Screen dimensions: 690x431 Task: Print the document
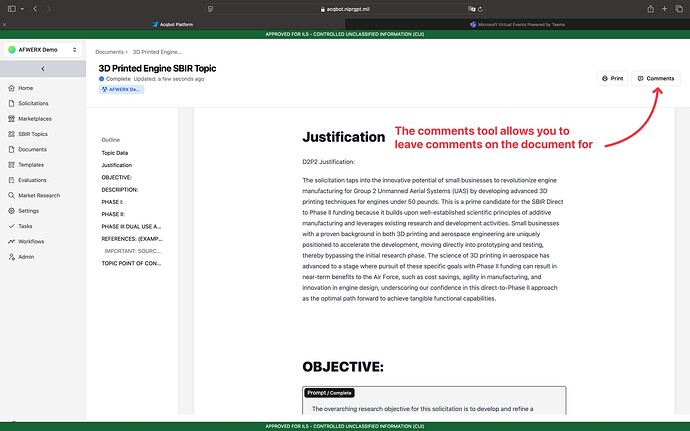[612, 78]
